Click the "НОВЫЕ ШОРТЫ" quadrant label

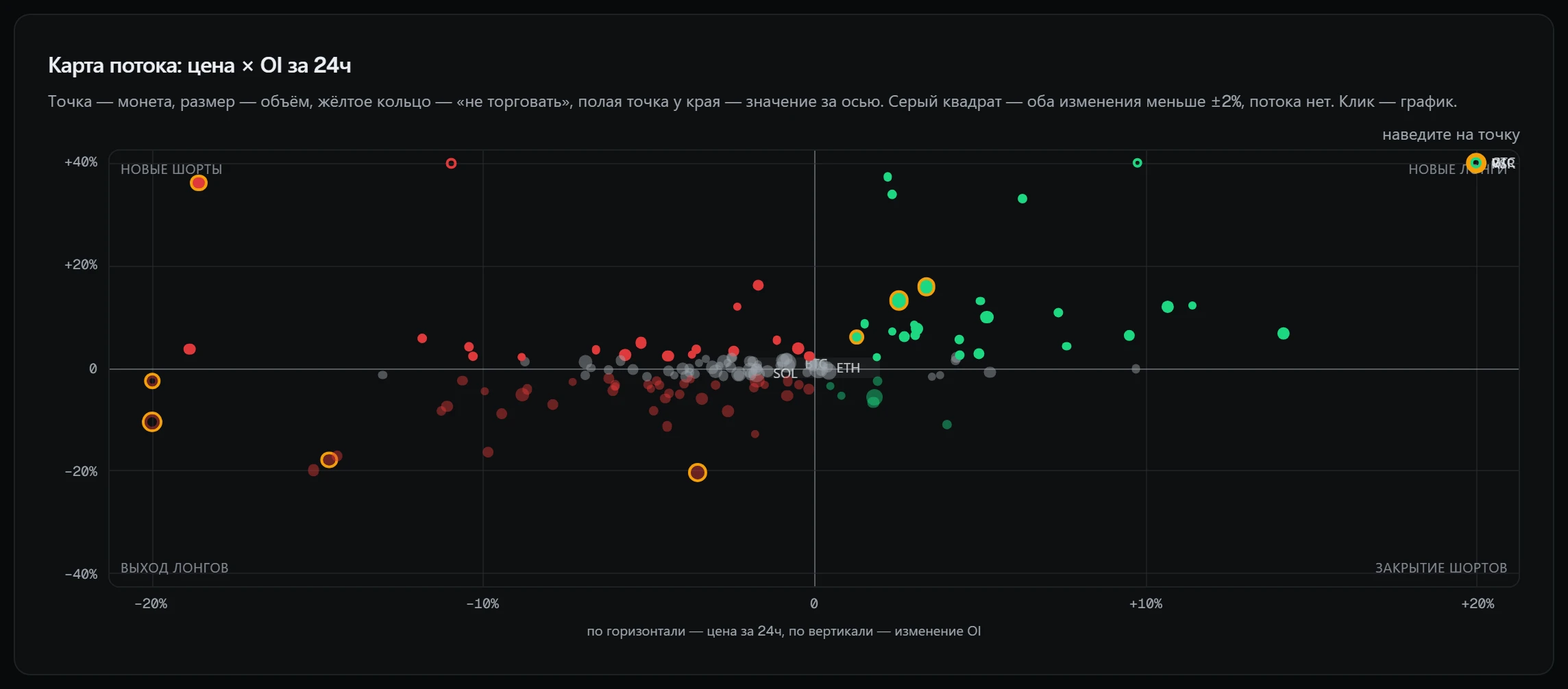point(171,169)
